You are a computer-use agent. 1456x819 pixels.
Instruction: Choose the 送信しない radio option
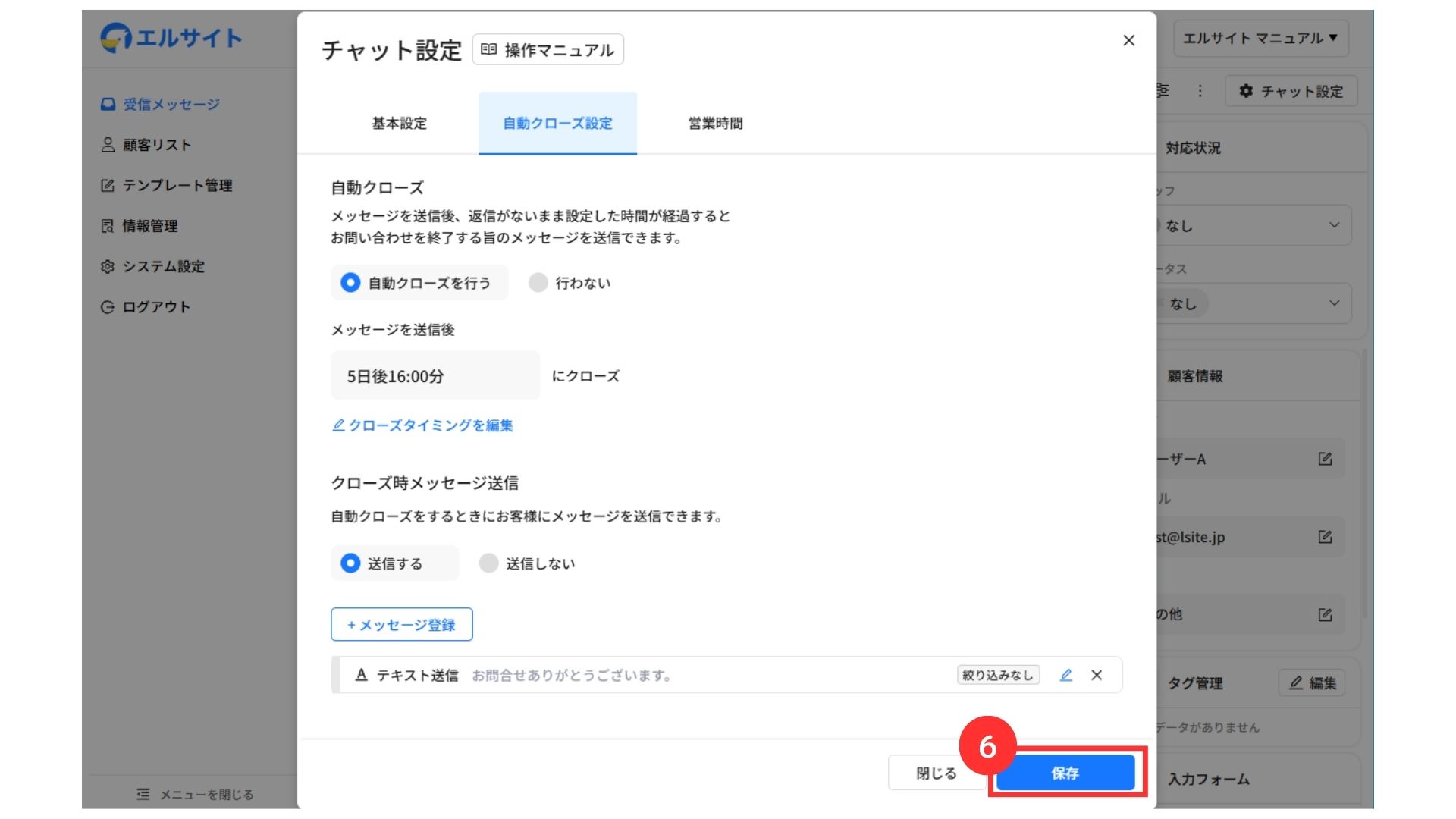(489, 563)
